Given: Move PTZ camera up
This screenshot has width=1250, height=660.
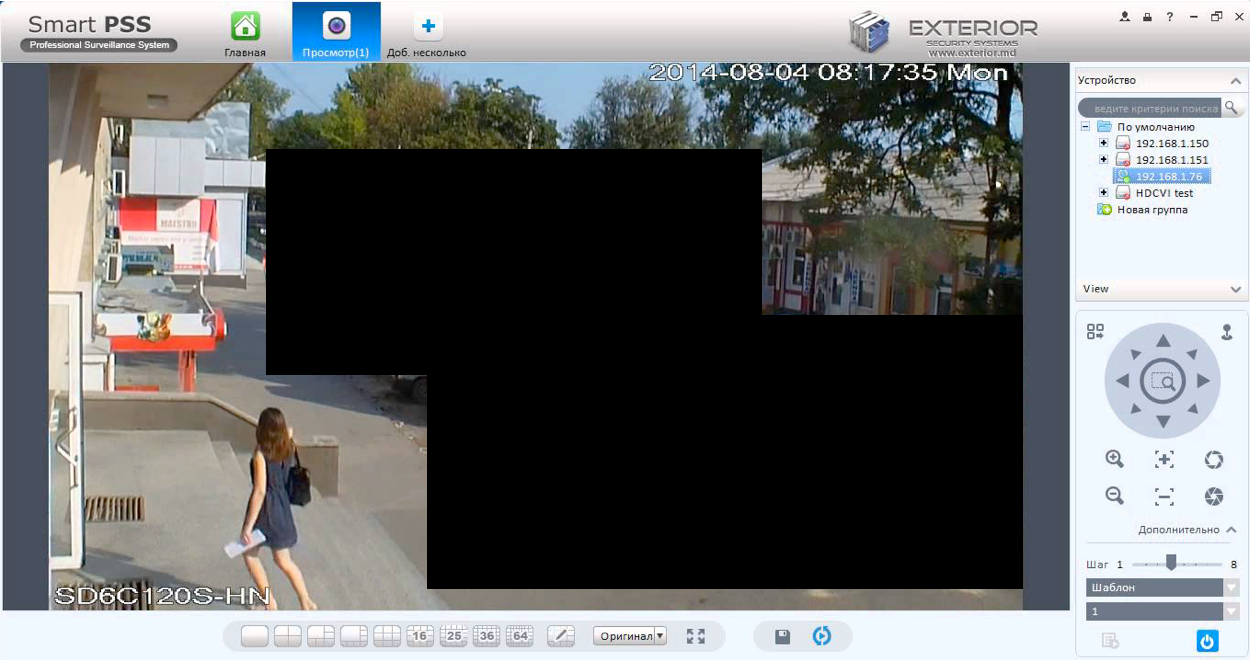Looking at the screenshot, I should 1163,341.
